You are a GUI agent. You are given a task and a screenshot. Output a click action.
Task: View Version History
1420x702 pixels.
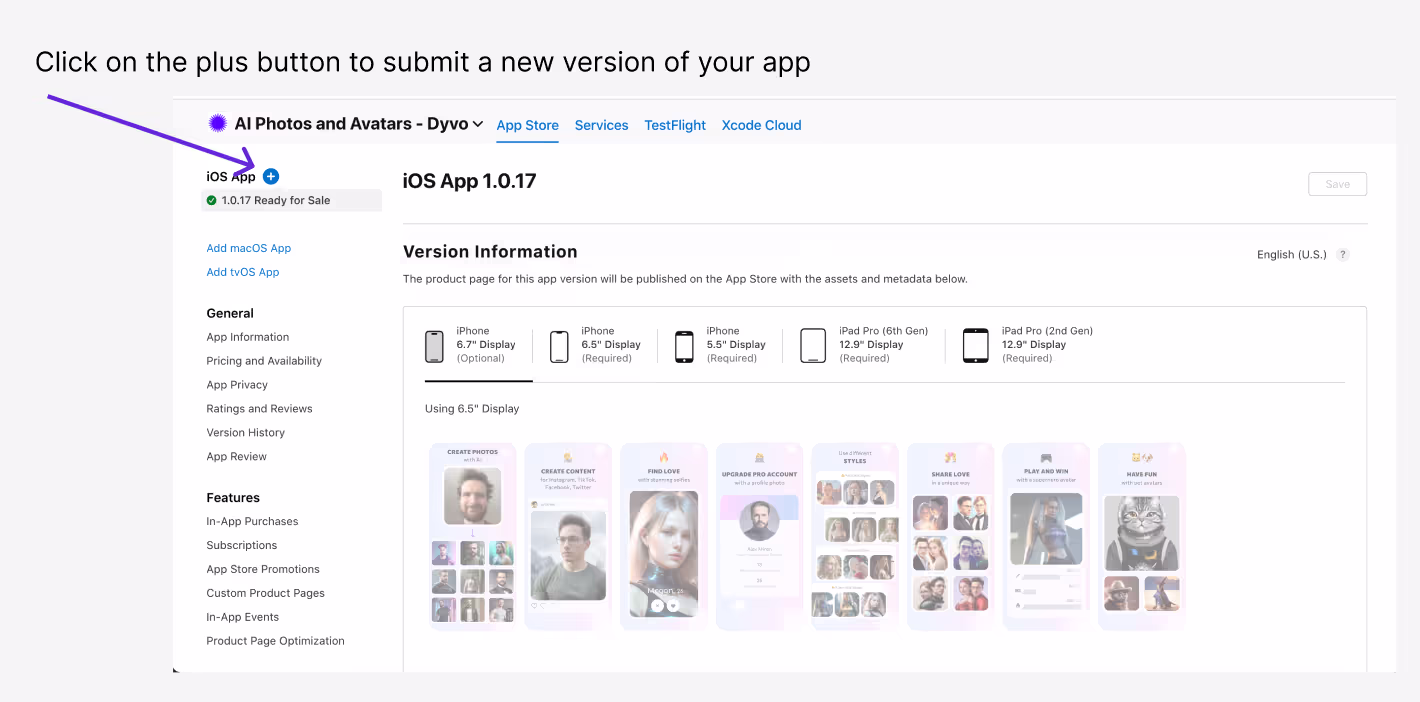point(246,433)
